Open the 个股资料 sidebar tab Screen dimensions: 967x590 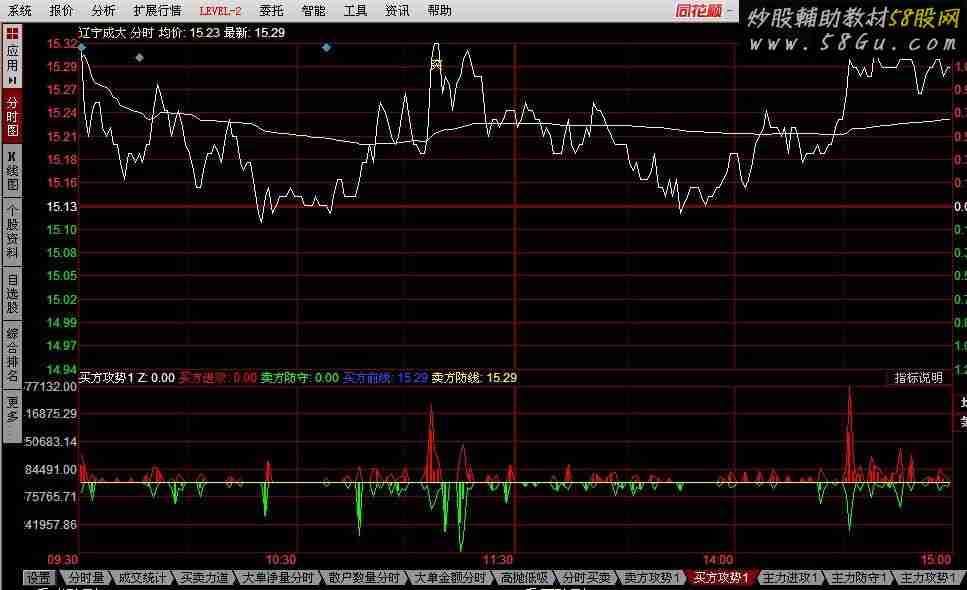pos(12,232)
